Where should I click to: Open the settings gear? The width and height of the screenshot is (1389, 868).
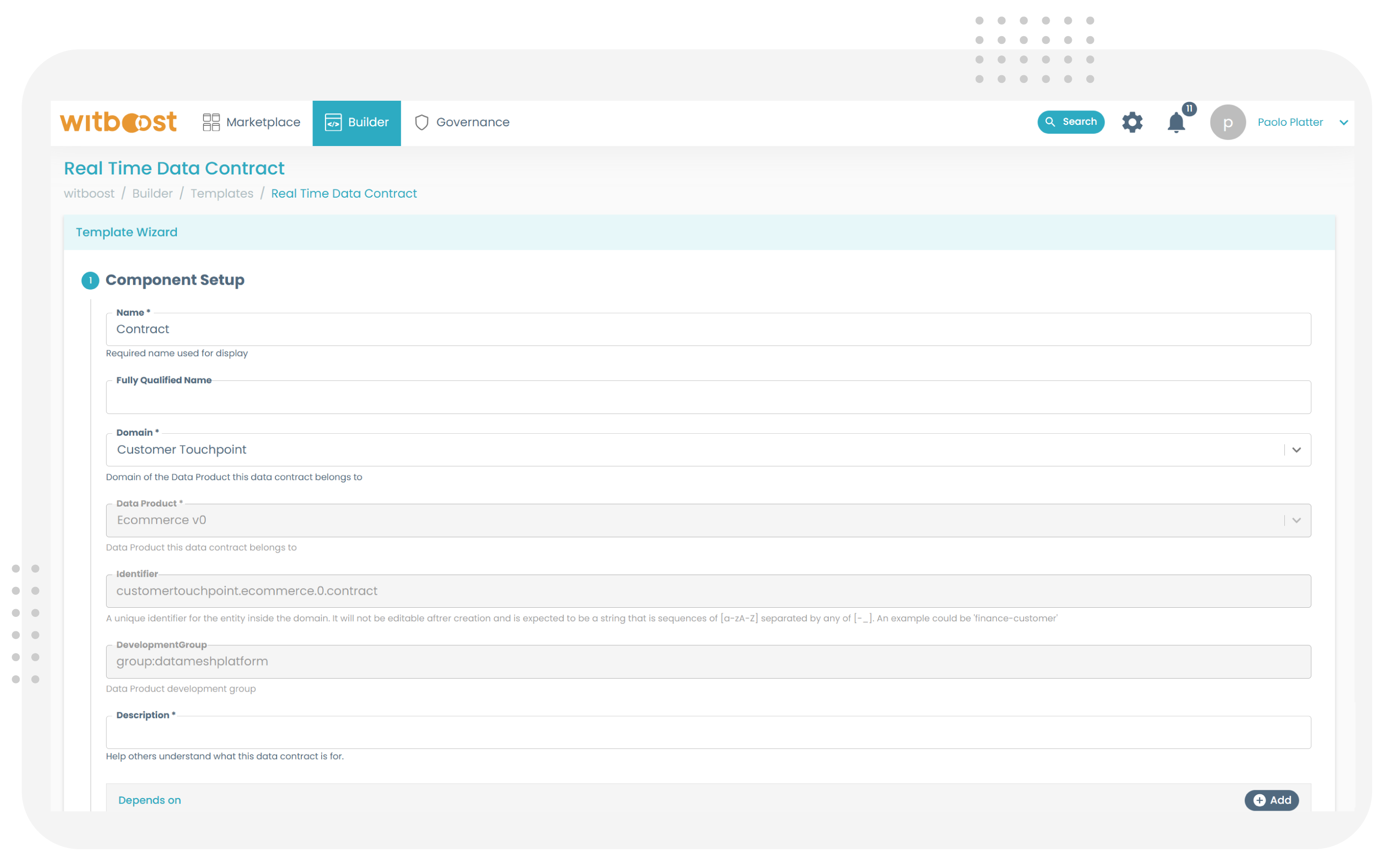tap(1132, 122)
